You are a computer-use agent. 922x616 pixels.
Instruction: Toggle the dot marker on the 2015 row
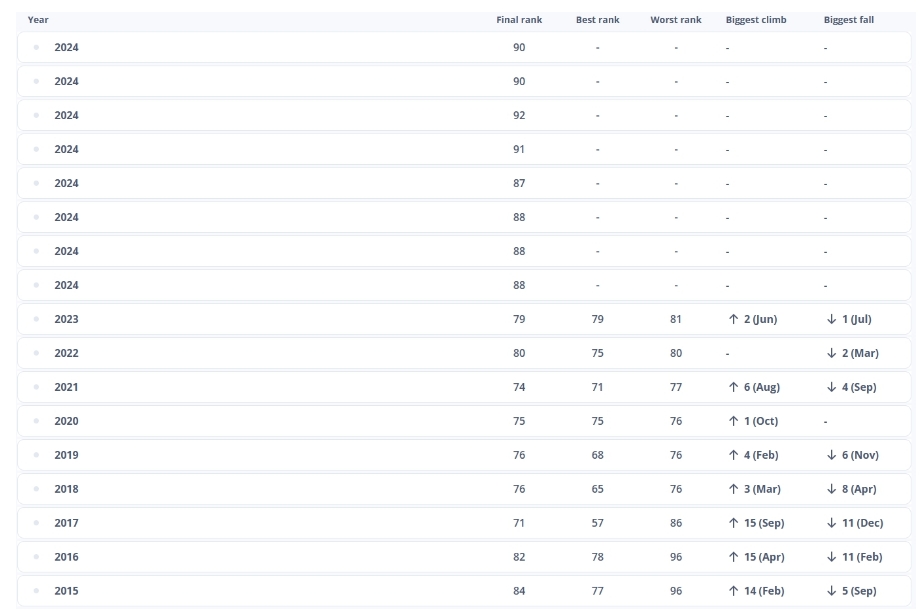[x=36, y=591]
